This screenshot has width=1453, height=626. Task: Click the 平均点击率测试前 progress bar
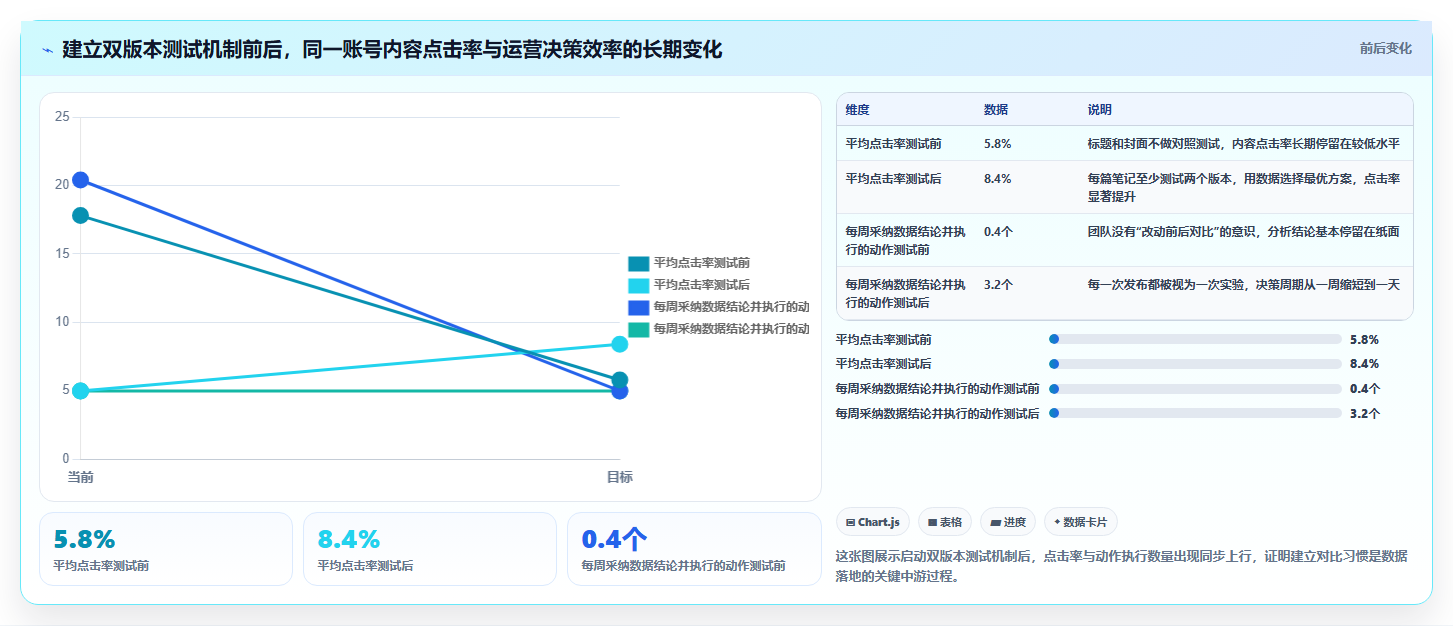(x=1195, y=340)
